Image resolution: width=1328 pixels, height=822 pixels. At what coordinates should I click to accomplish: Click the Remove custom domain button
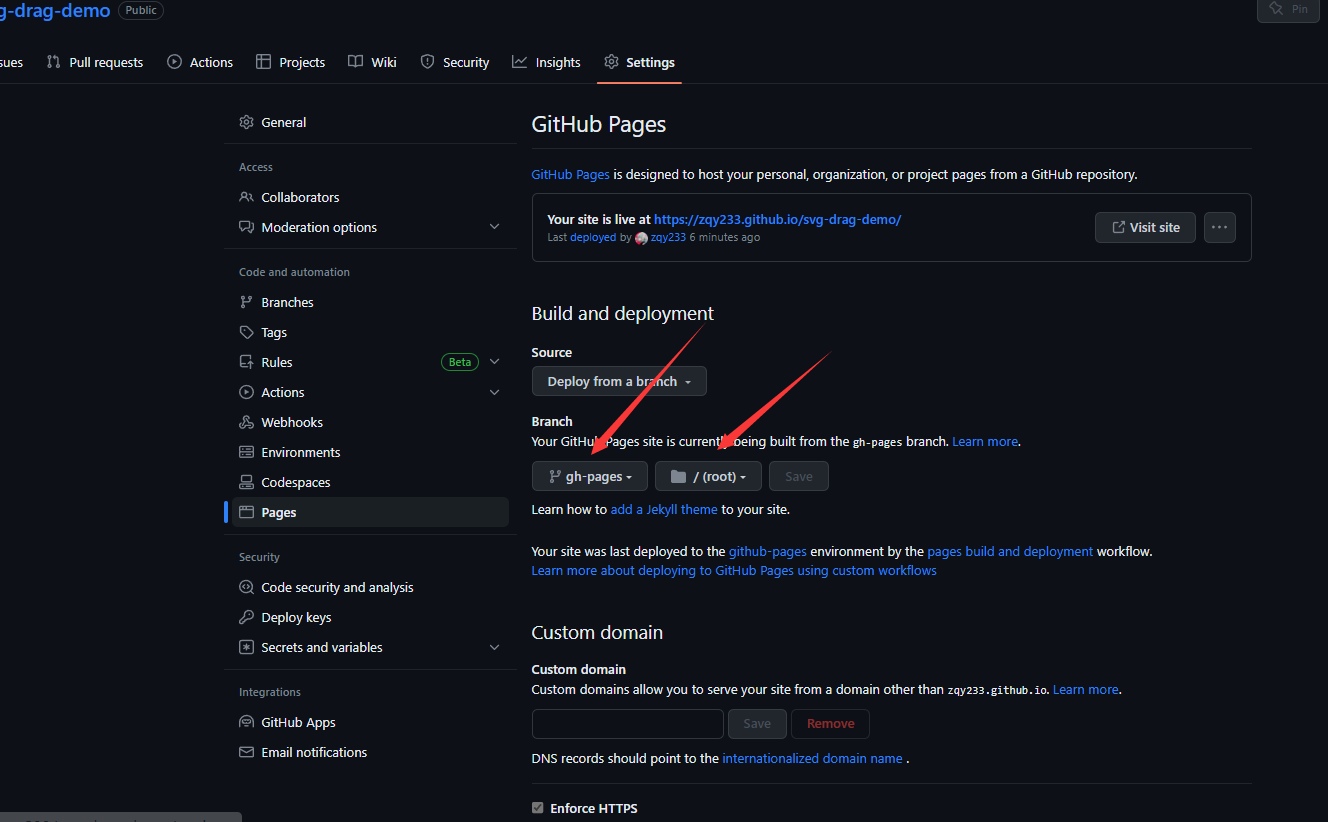point(831,723)
